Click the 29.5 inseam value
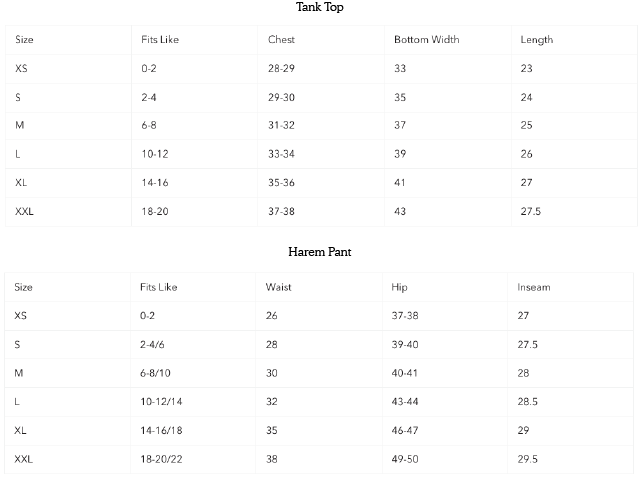641x477 pixels. [x=528, y=458]
